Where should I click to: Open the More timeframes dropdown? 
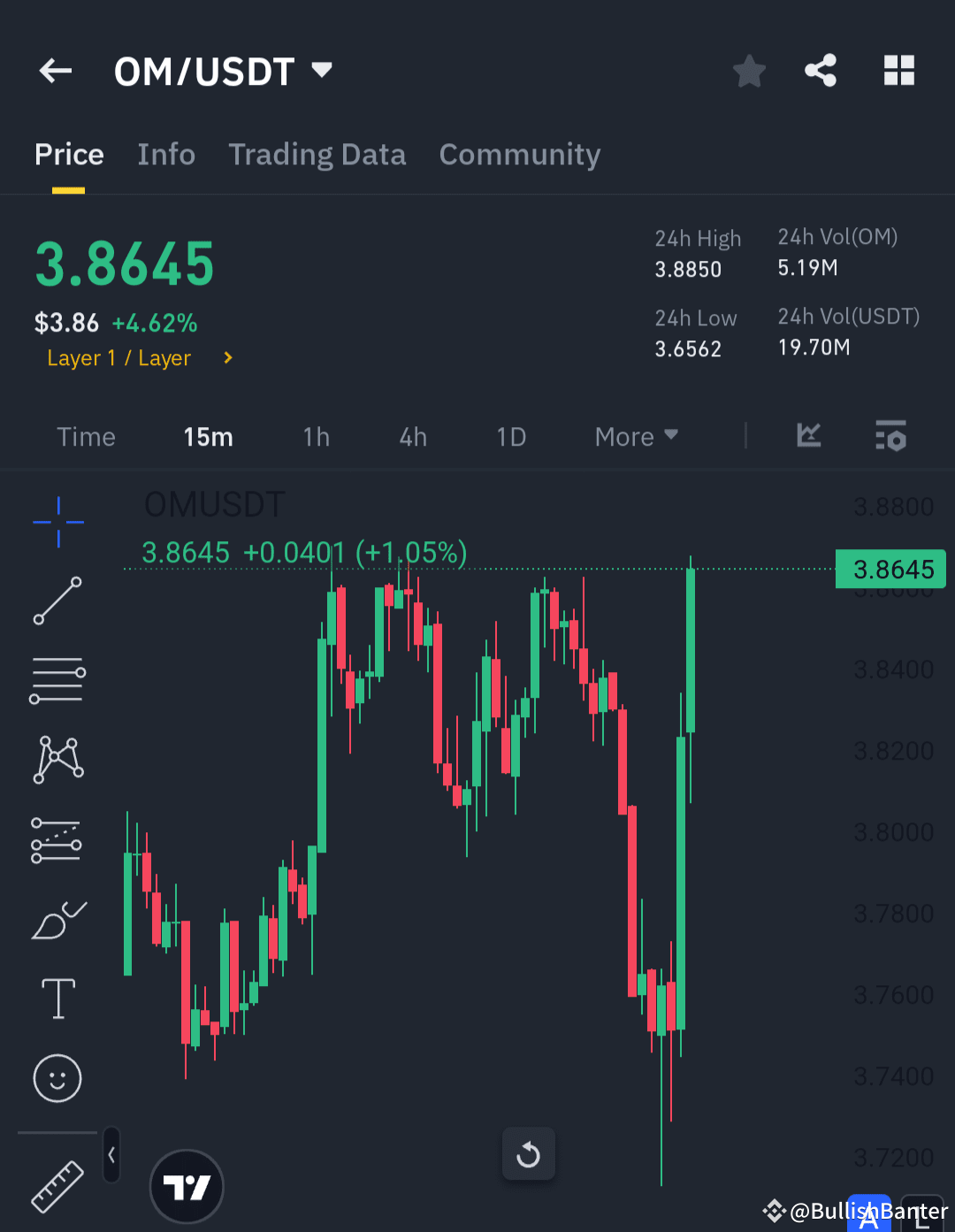click(635, 436)
